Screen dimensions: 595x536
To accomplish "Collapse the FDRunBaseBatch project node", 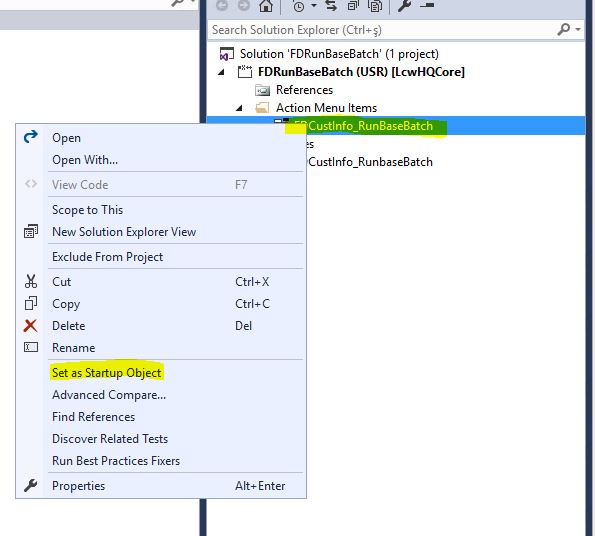I will coord(221,72).
